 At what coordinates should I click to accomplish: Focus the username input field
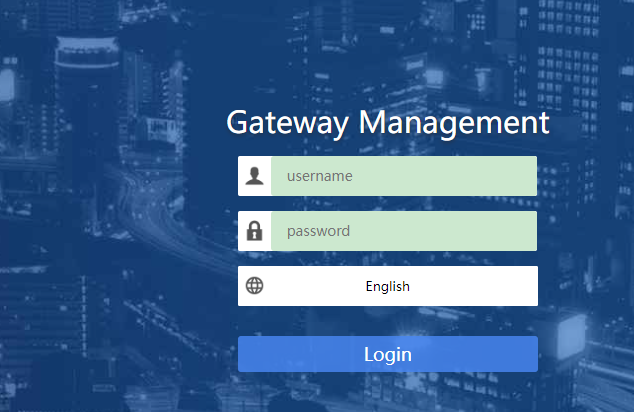point(404,176)
